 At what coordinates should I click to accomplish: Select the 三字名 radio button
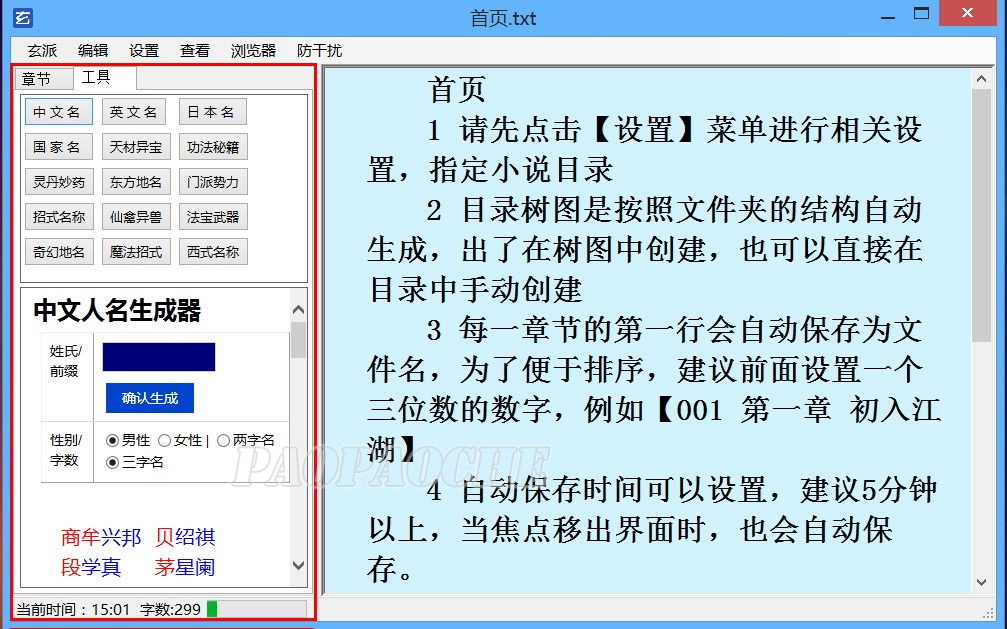112,463
